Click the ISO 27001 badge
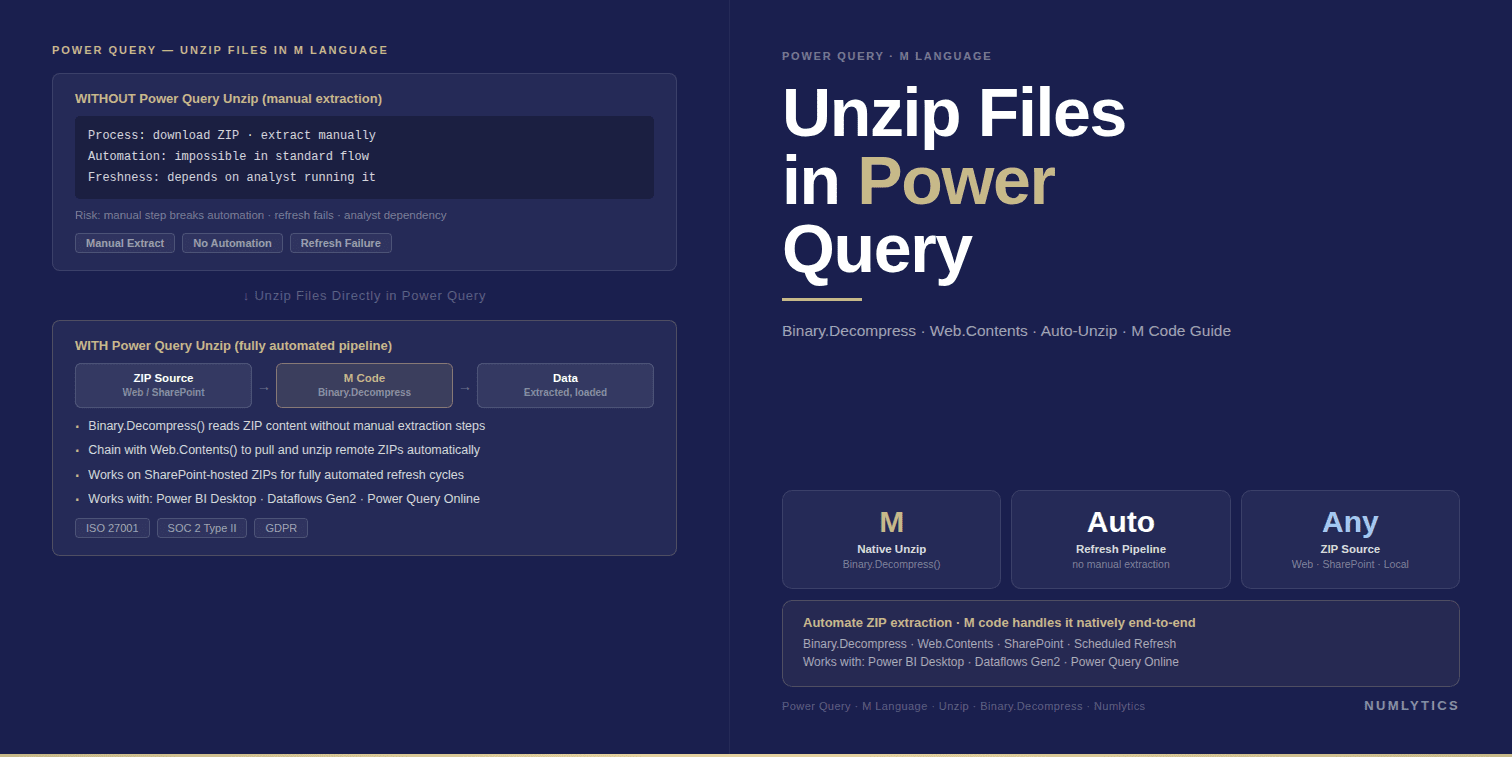 (112, 528)
